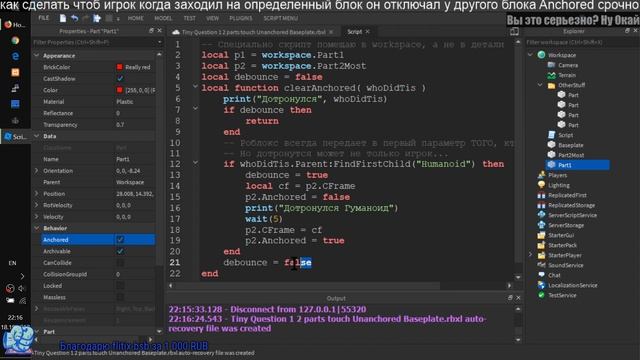
Task: Select the SoundService icon
Action: (x=542, y=265)
